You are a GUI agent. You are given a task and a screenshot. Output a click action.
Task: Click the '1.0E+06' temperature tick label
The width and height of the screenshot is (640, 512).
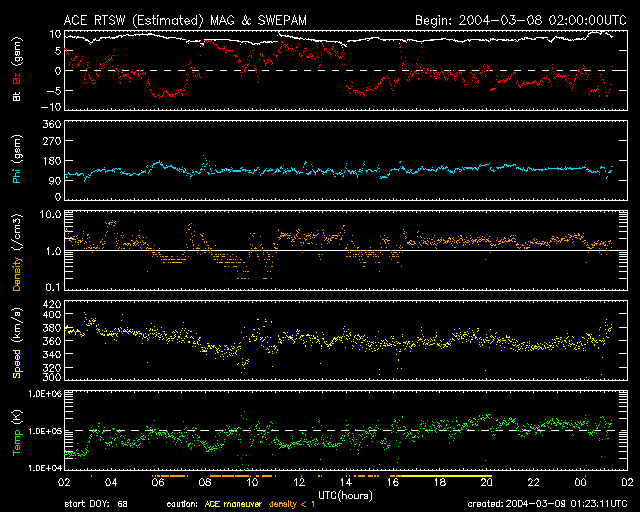[45, 394]
